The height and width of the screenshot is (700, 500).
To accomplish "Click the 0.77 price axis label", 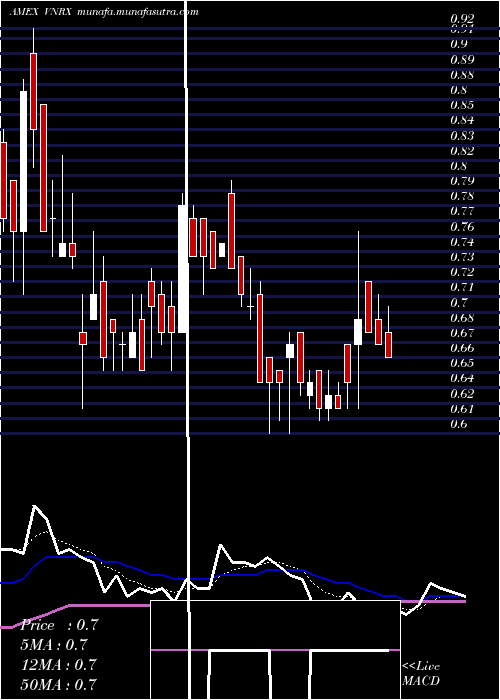I will [x=462, y=212].
